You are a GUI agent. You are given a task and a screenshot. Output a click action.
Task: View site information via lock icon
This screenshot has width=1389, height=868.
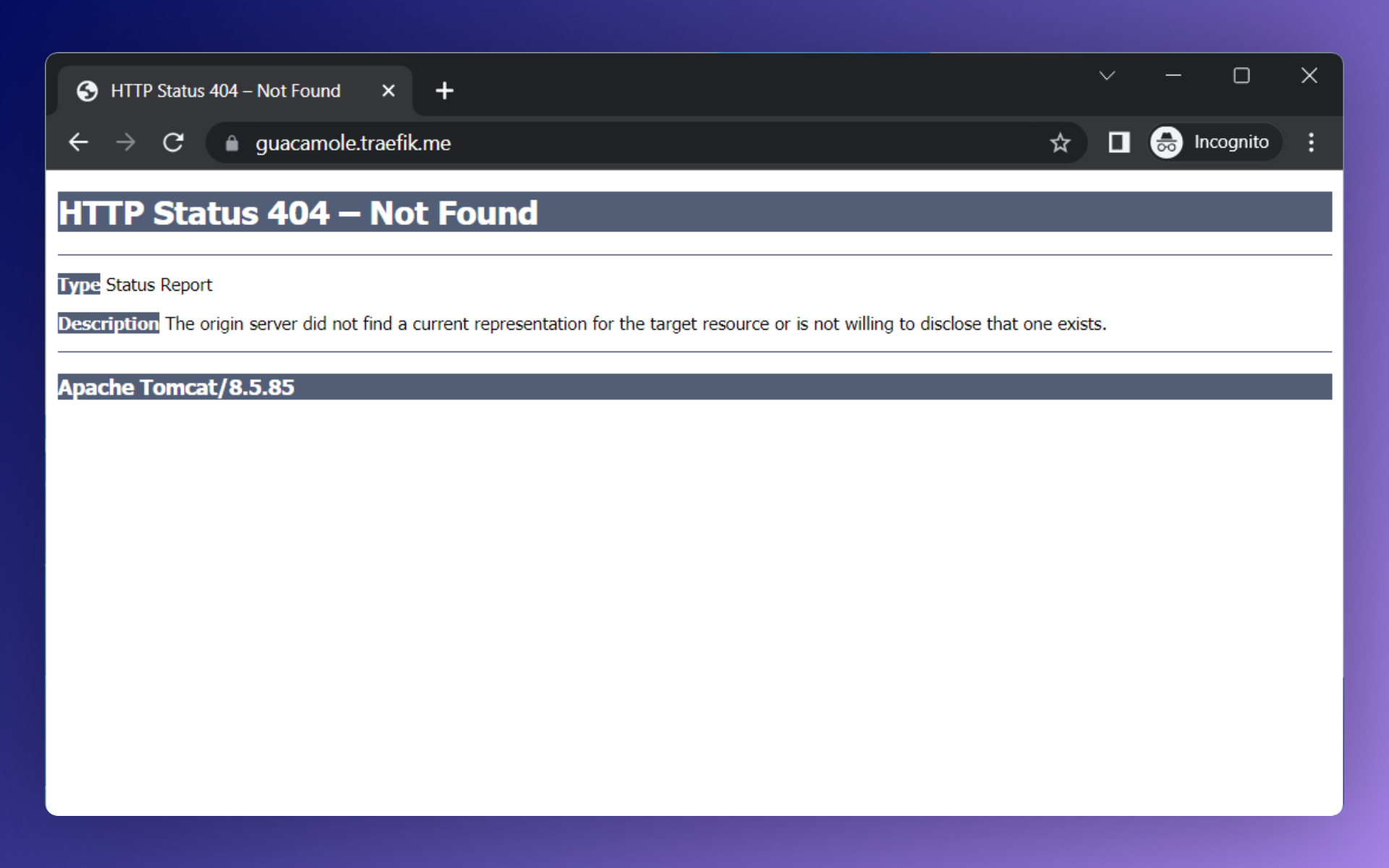(x=231, y=143)
